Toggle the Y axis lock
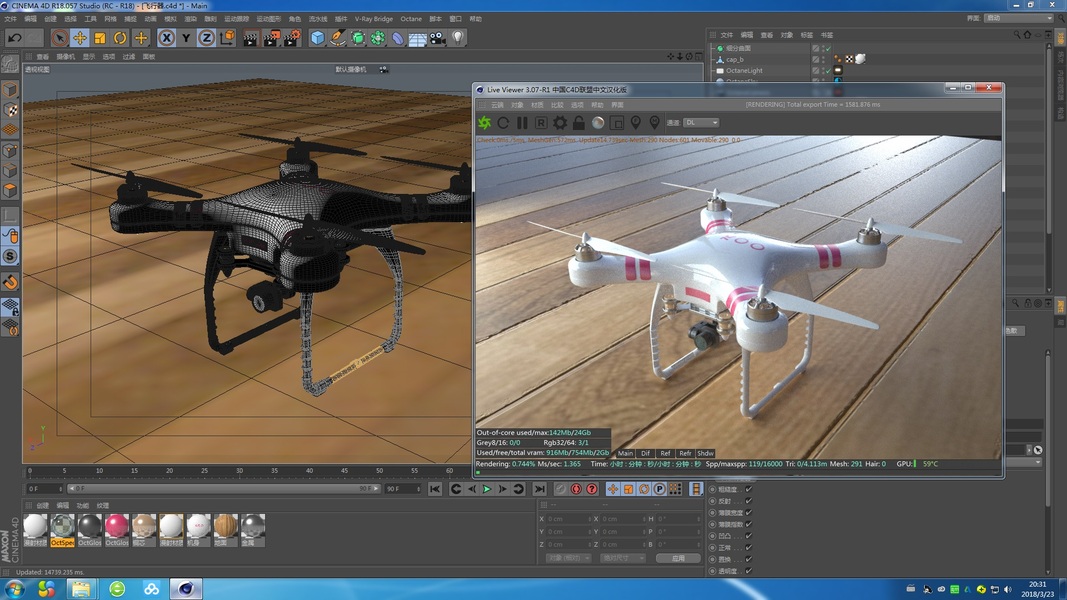The width and height of the screenshot is (1067, 600). pos(186,38)
